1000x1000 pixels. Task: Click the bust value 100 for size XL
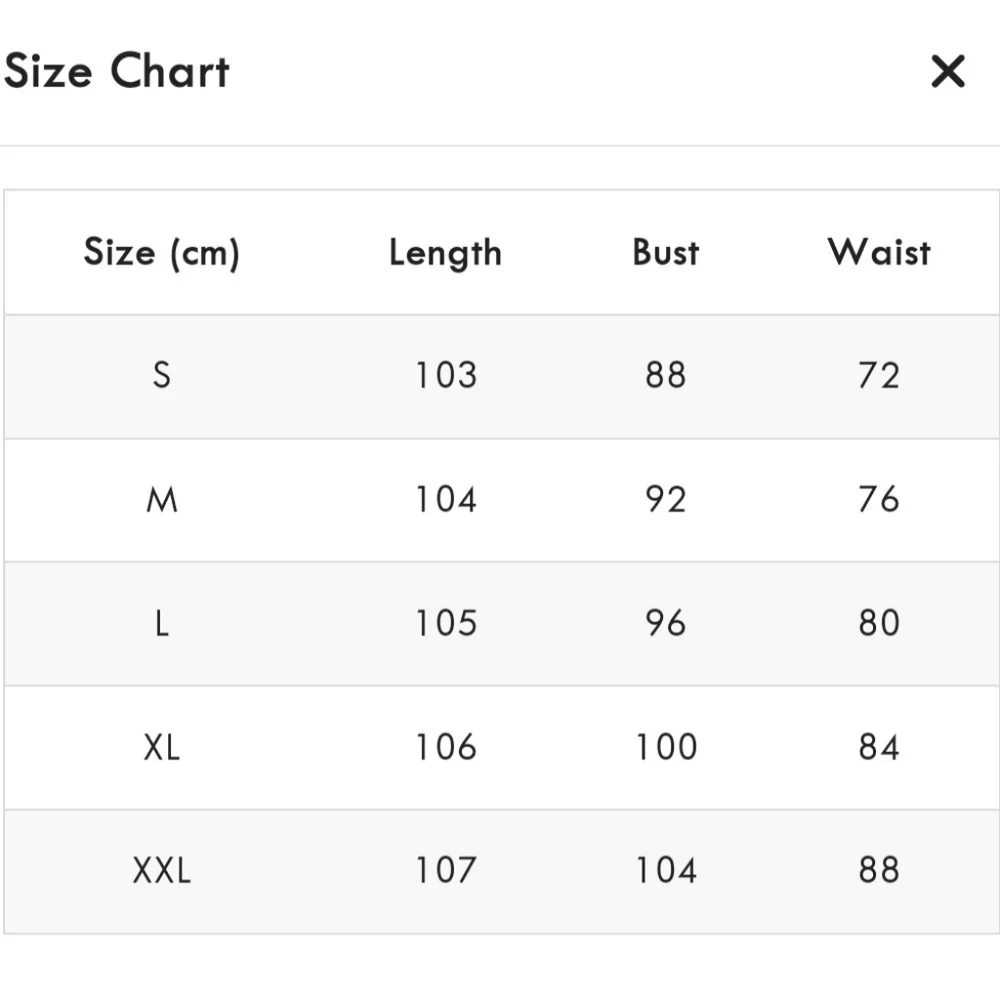click(x=664, y=747)
